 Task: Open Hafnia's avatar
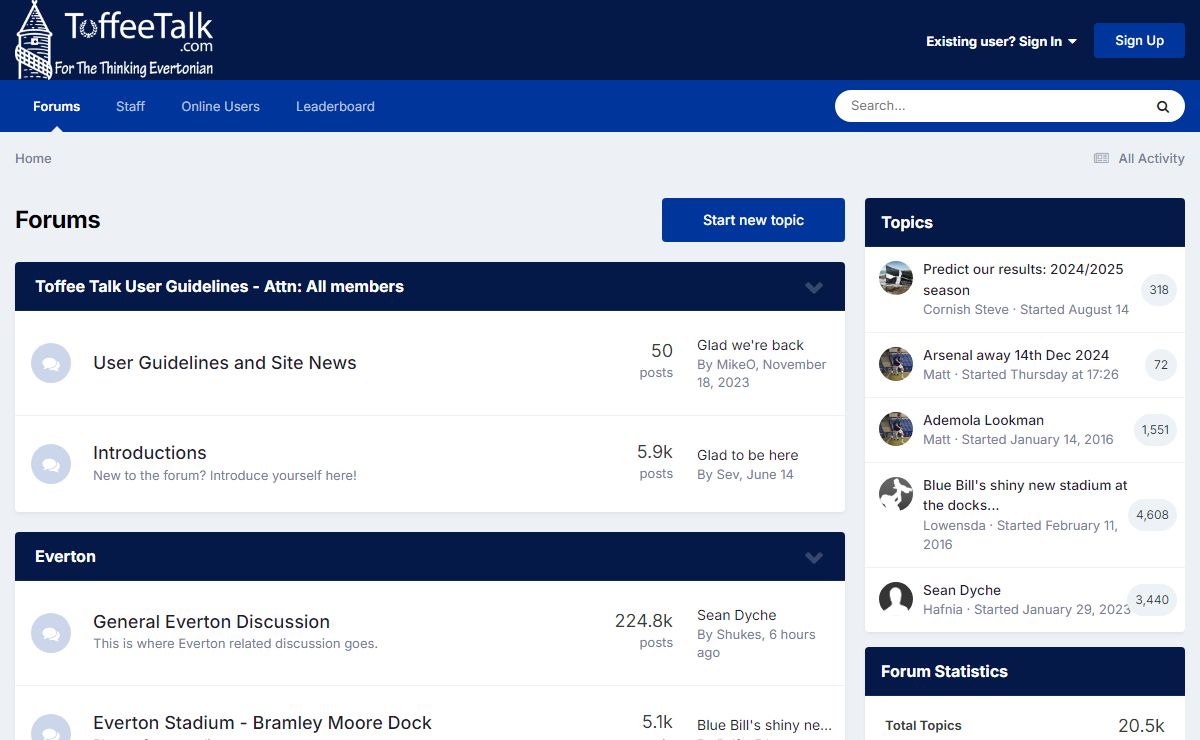click(x=896, y=599)
